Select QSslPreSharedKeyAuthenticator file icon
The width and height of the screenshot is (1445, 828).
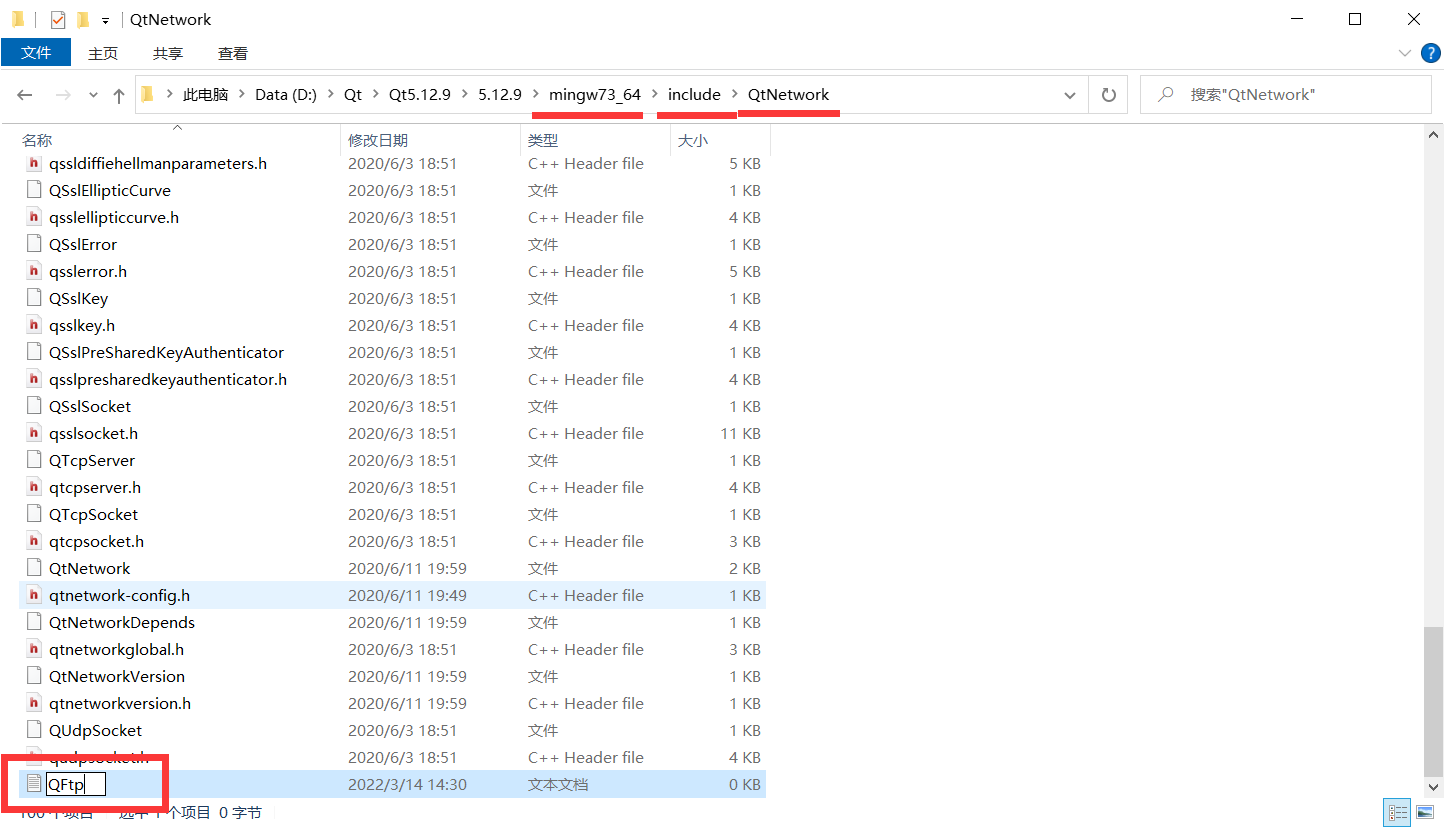[34, 352]
